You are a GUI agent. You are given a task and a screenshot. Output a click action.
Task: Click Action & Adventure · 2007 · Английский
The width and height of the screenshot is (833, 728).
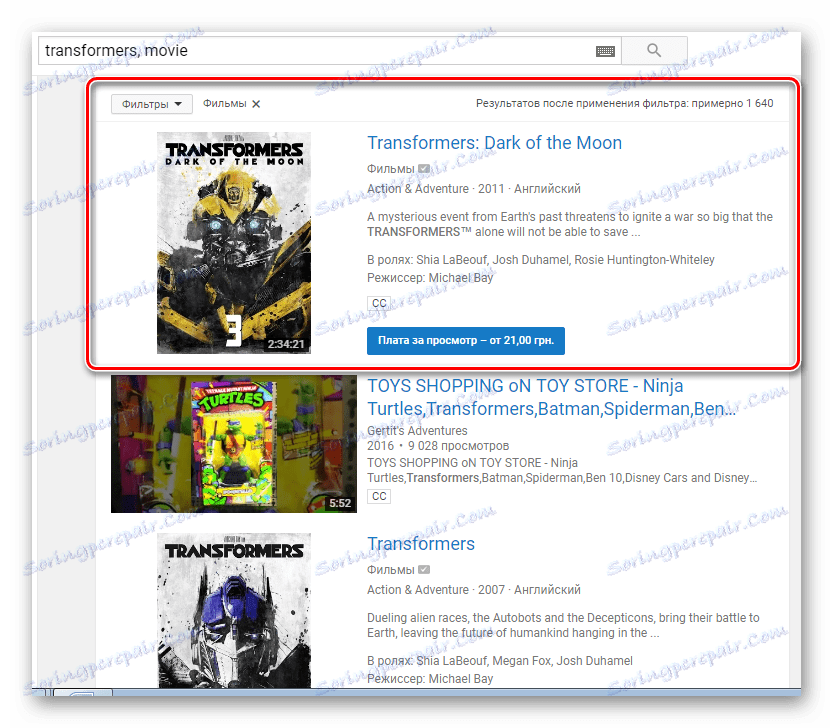(x=474, y=590)
